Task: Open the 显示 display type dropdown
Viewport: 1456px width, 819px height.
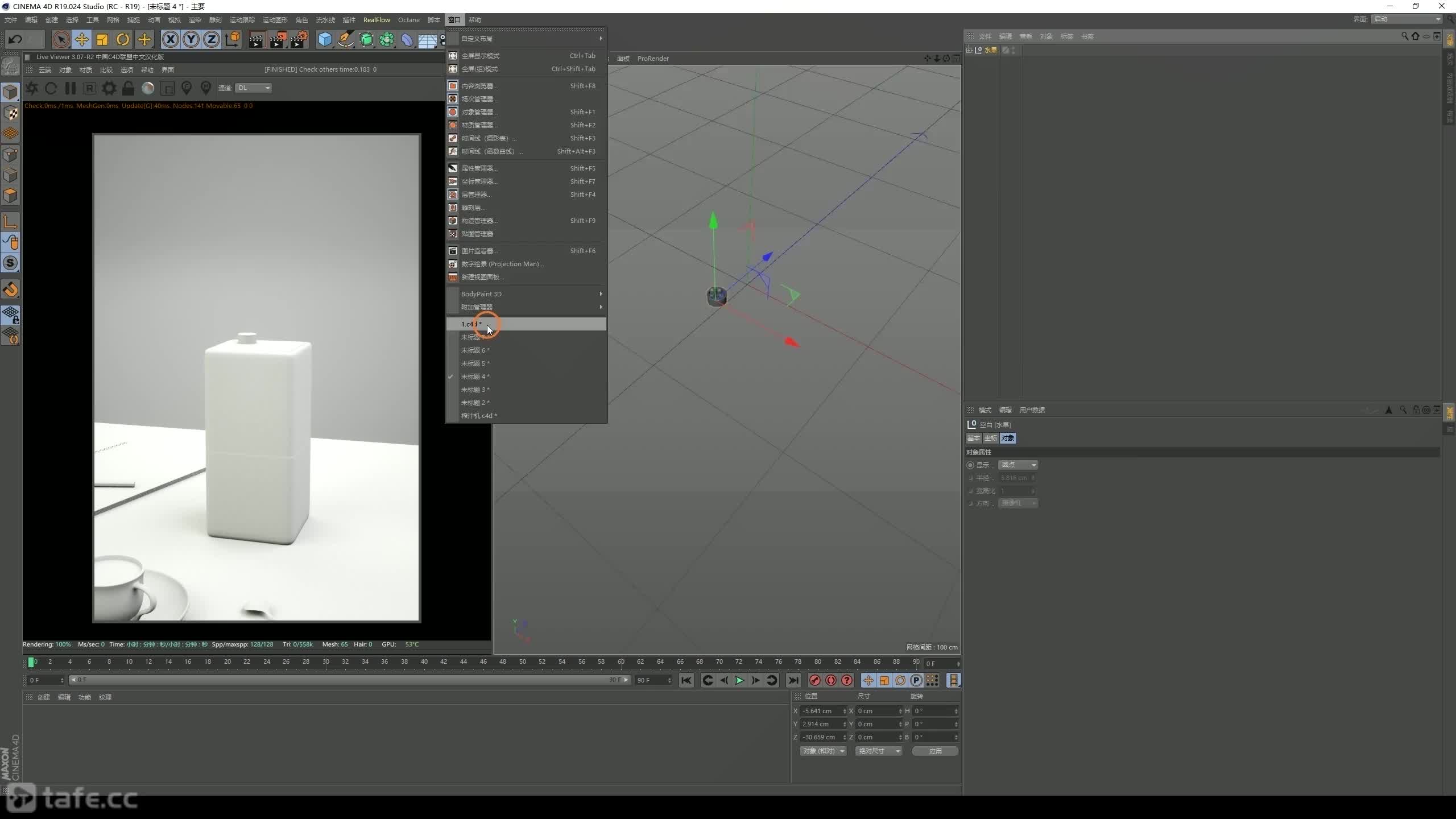Action: pos(1018,465)
